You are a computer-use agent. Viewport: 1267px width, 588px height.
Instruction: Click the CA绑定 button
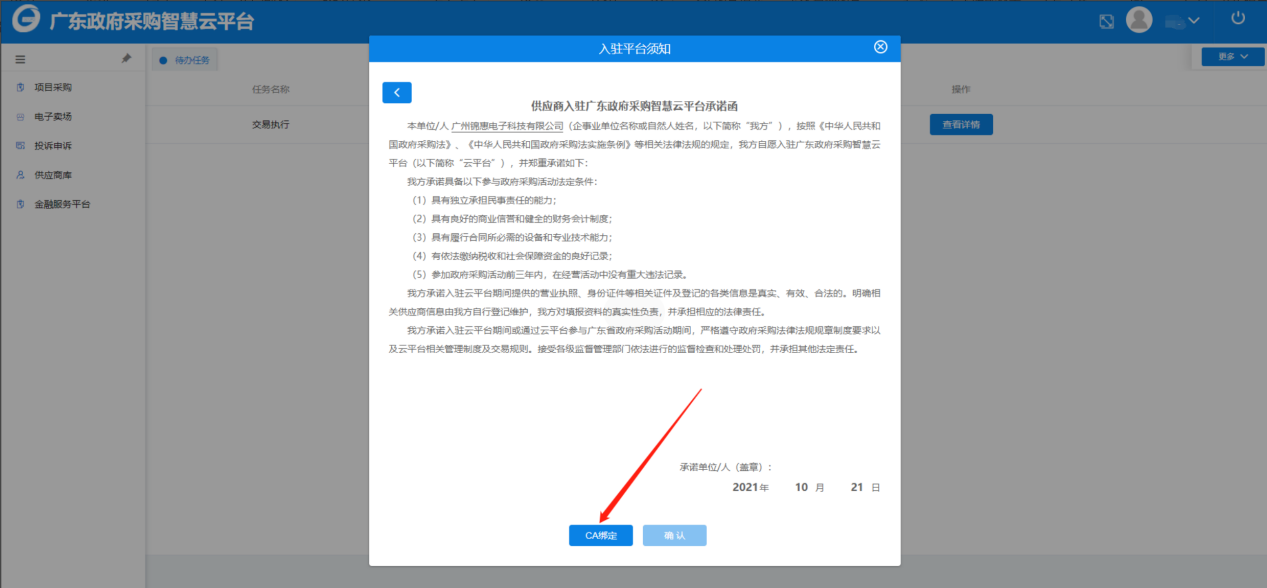coord(601,536)
